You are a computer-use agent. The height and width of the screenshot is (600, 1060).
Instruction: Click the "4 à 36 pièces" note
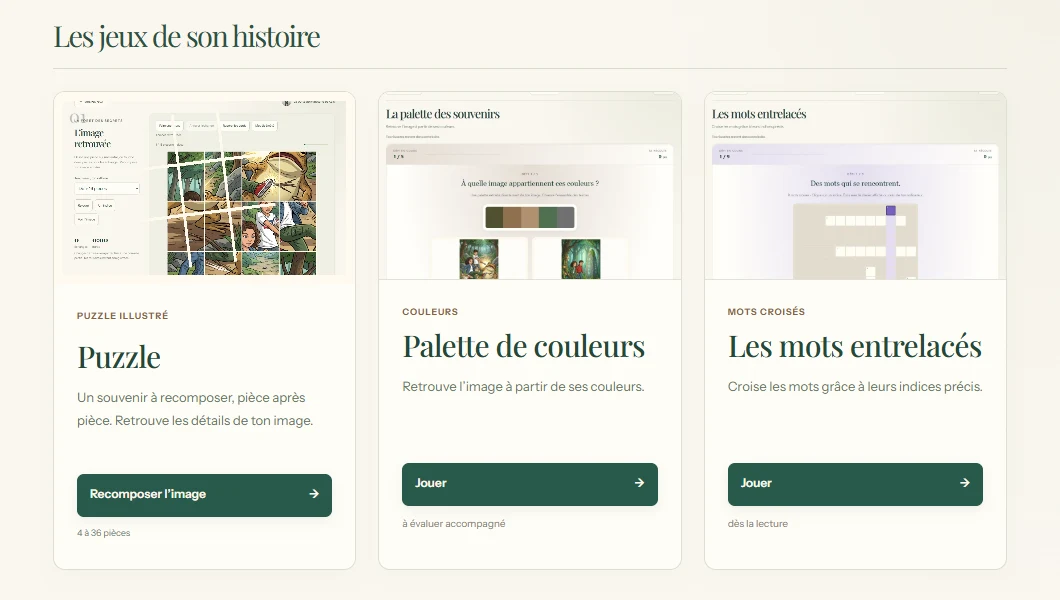(103, 532)
